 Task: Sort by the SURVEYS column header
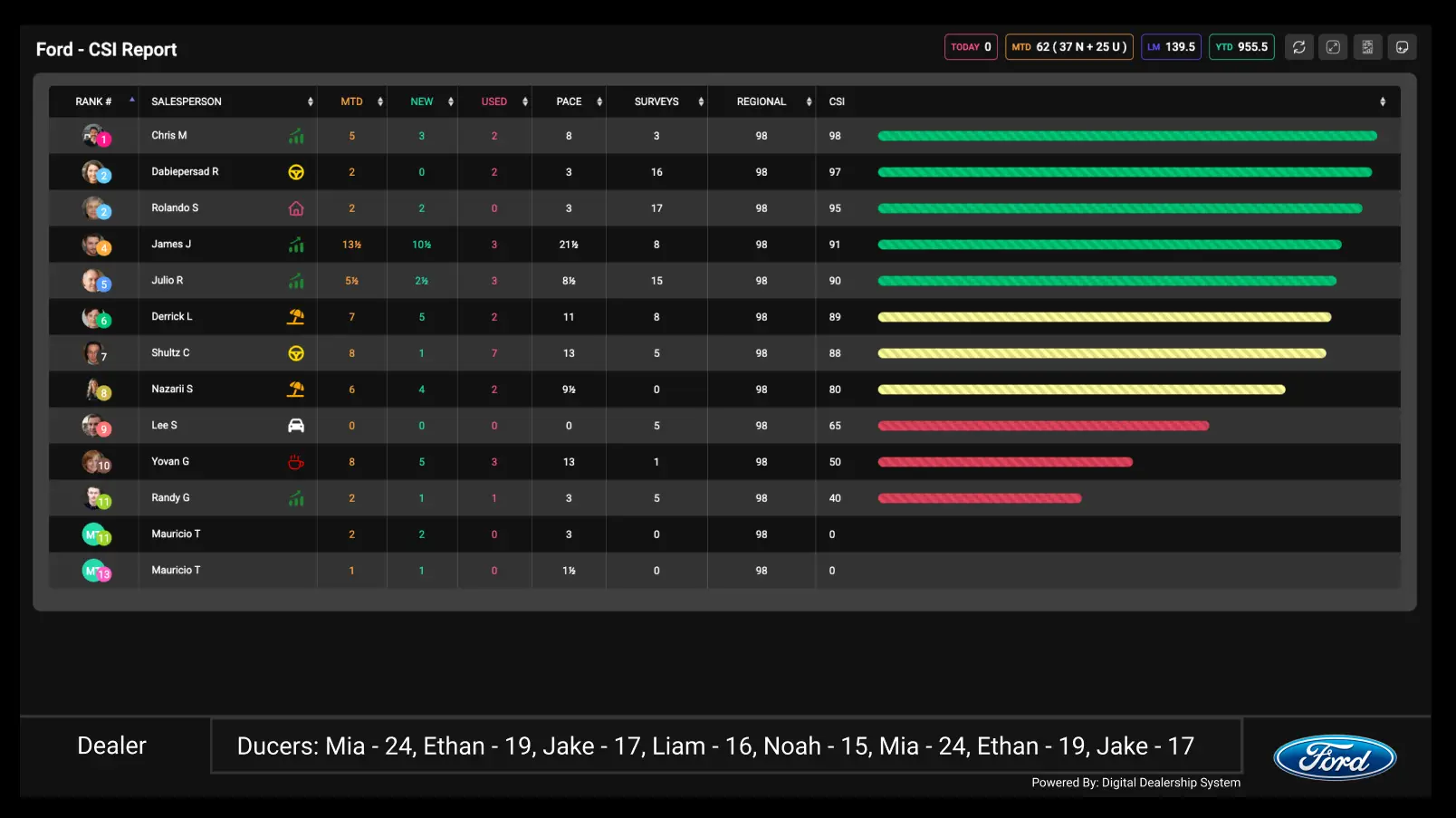656,101
